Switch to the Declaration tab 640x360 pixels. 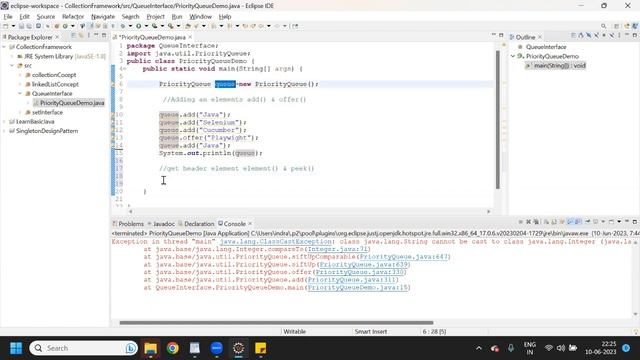196,224
